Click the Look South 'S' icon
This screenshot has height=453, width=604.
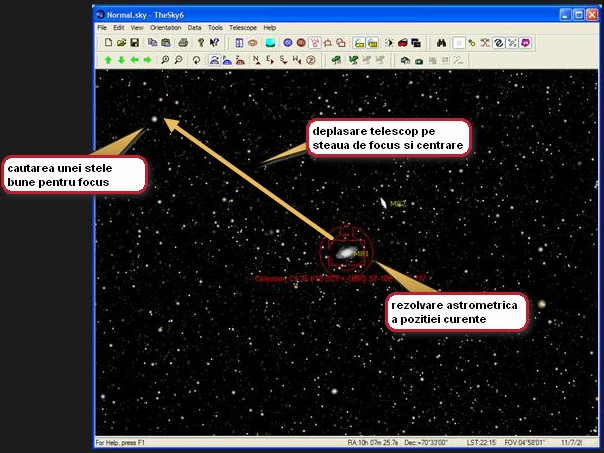pyautogui.click(x=283, y=60)
